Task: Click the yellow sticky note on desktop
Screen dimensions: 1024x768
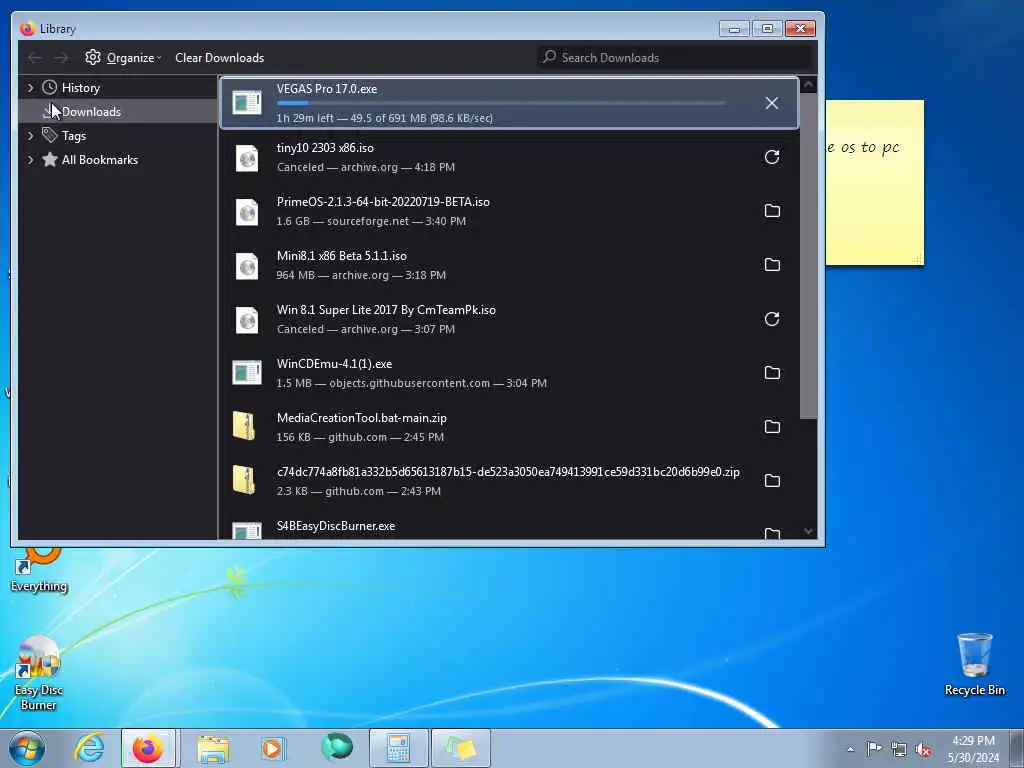Action: tap(874, 182)
